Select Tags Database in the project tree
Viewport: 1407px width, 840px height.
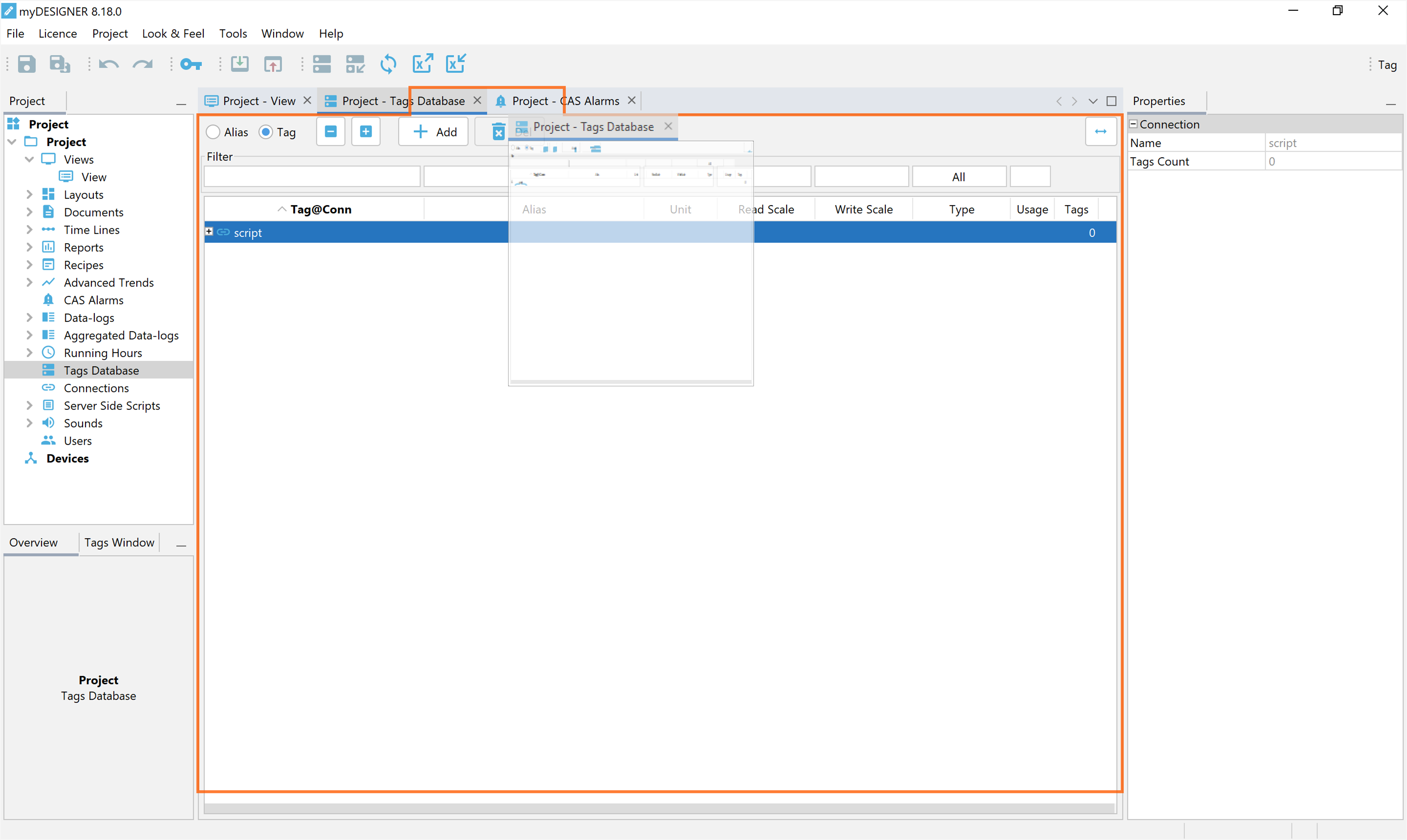click(x=101, y=370)
